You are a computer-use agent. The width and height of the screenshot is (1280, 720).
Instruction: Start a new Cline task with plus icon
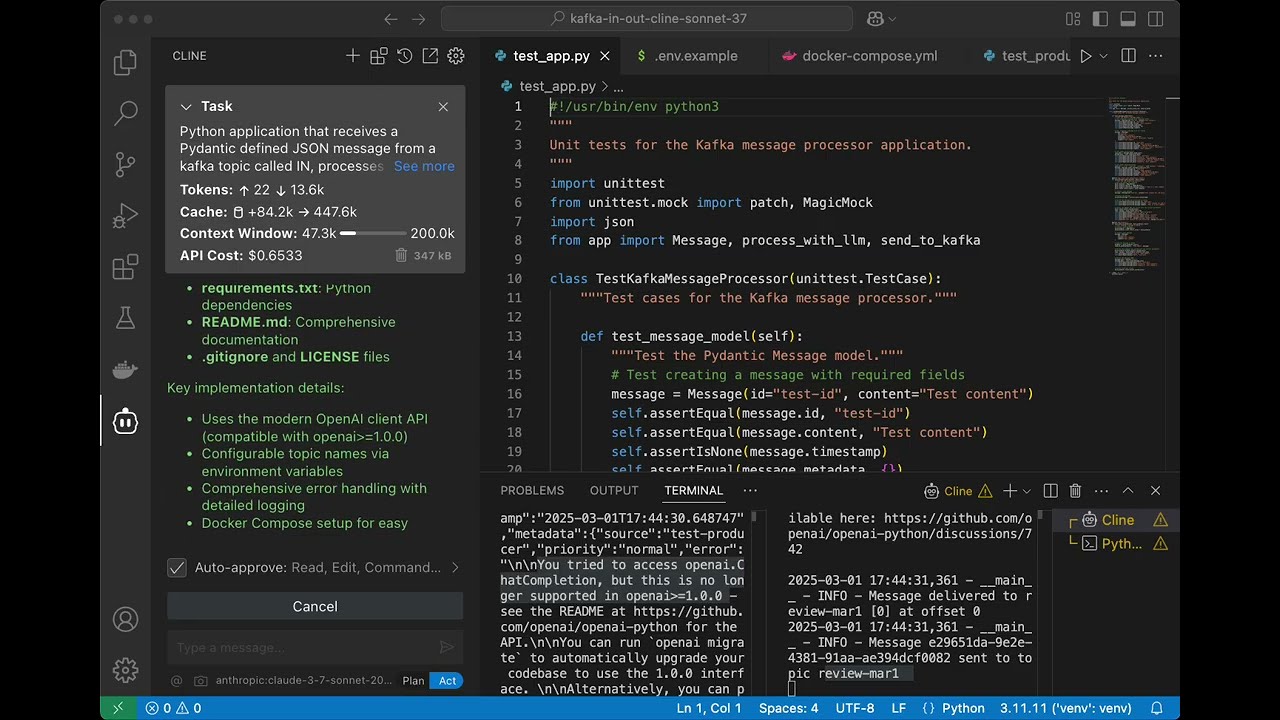[x=353, y=56]
